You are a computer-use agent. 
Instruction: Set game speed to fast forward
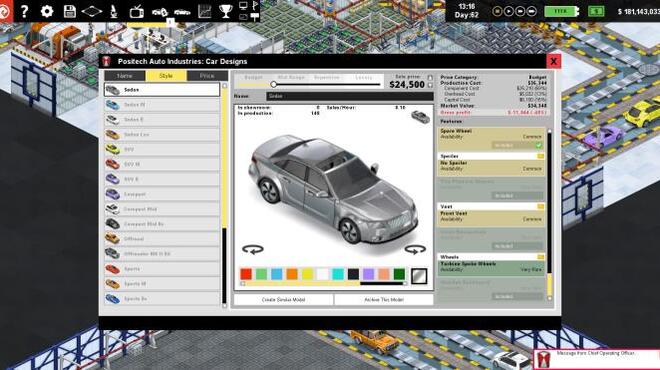tap(520, 11)
